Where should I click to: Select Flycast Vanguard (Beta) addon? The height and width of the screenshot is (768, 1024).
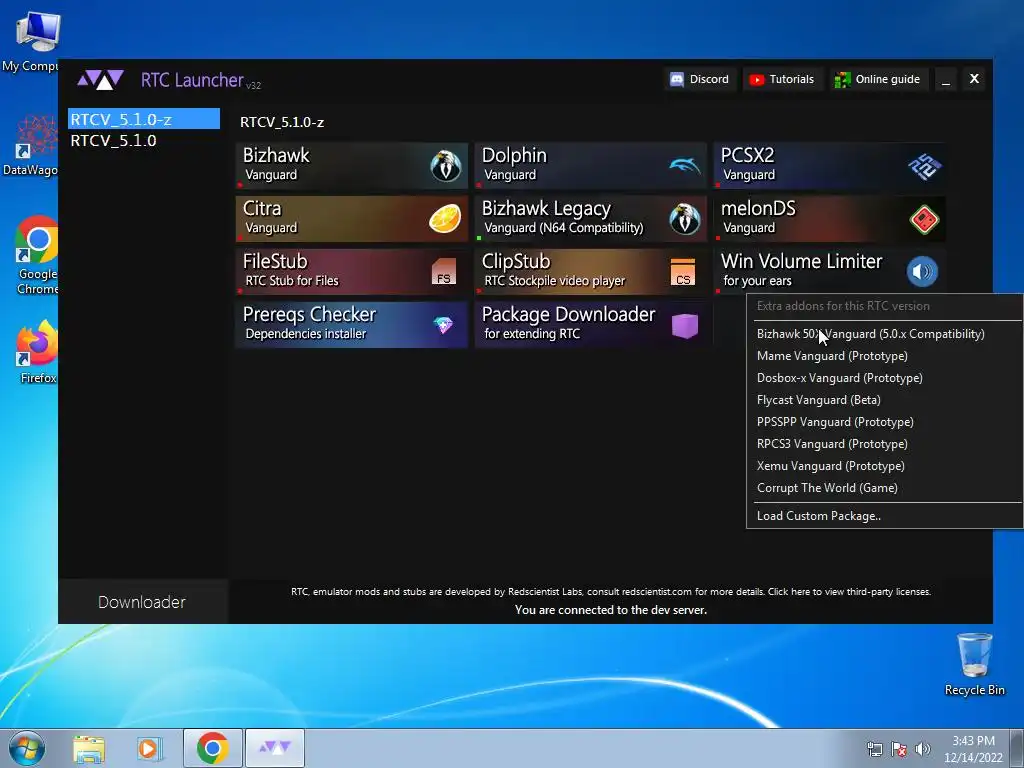point(818,400)
